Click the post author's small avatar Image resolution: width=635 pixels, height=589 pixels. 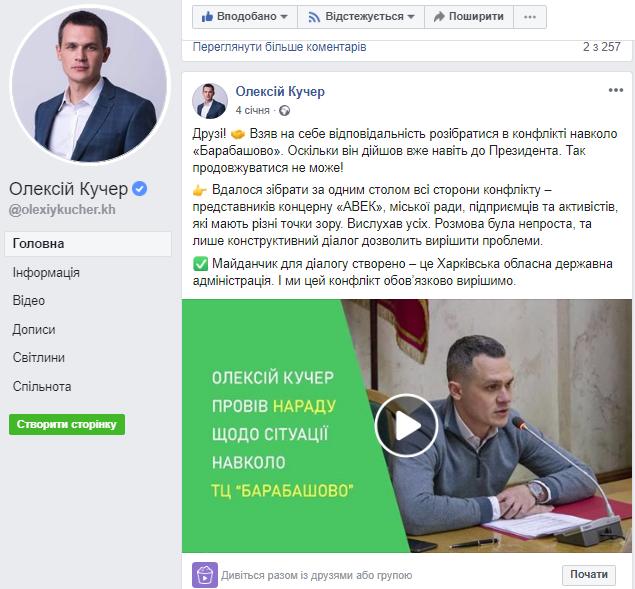[210, 101]
